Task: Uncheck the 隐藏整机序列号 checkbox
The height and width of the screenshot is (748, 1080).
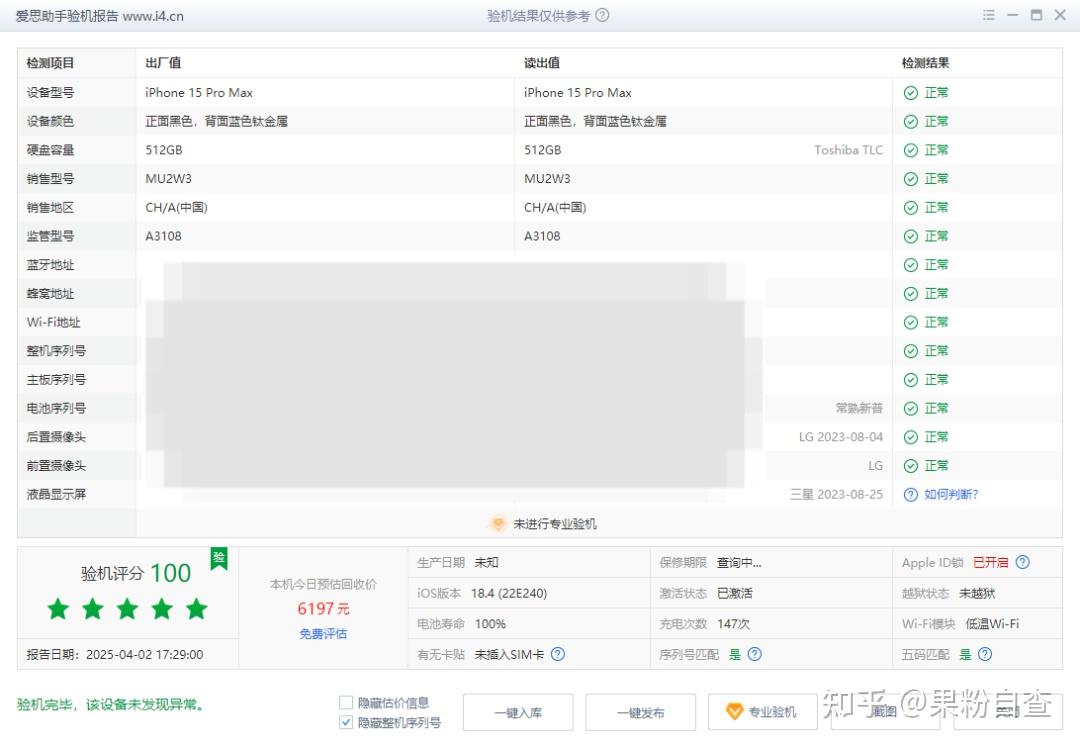Action: click(x=346, y=722)
